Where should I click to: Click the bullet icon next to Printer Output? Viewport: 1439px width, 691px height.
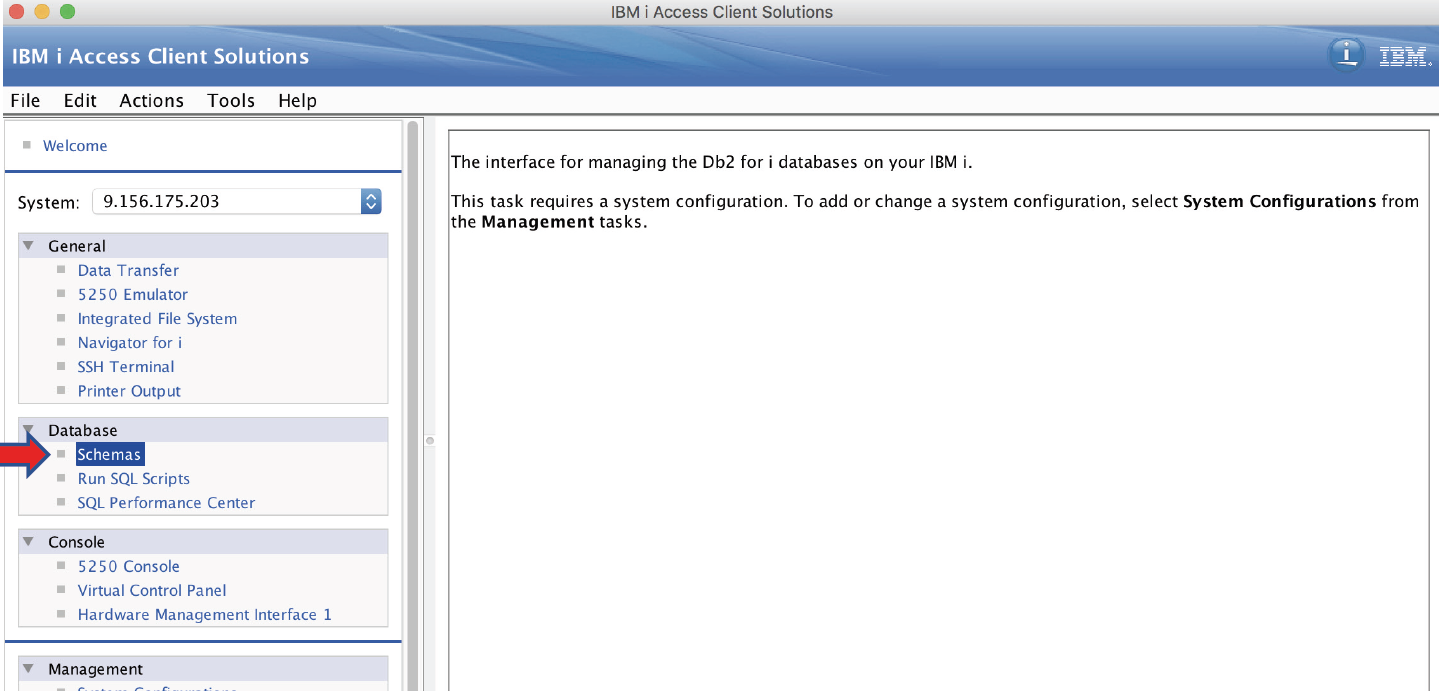point(62,390)
